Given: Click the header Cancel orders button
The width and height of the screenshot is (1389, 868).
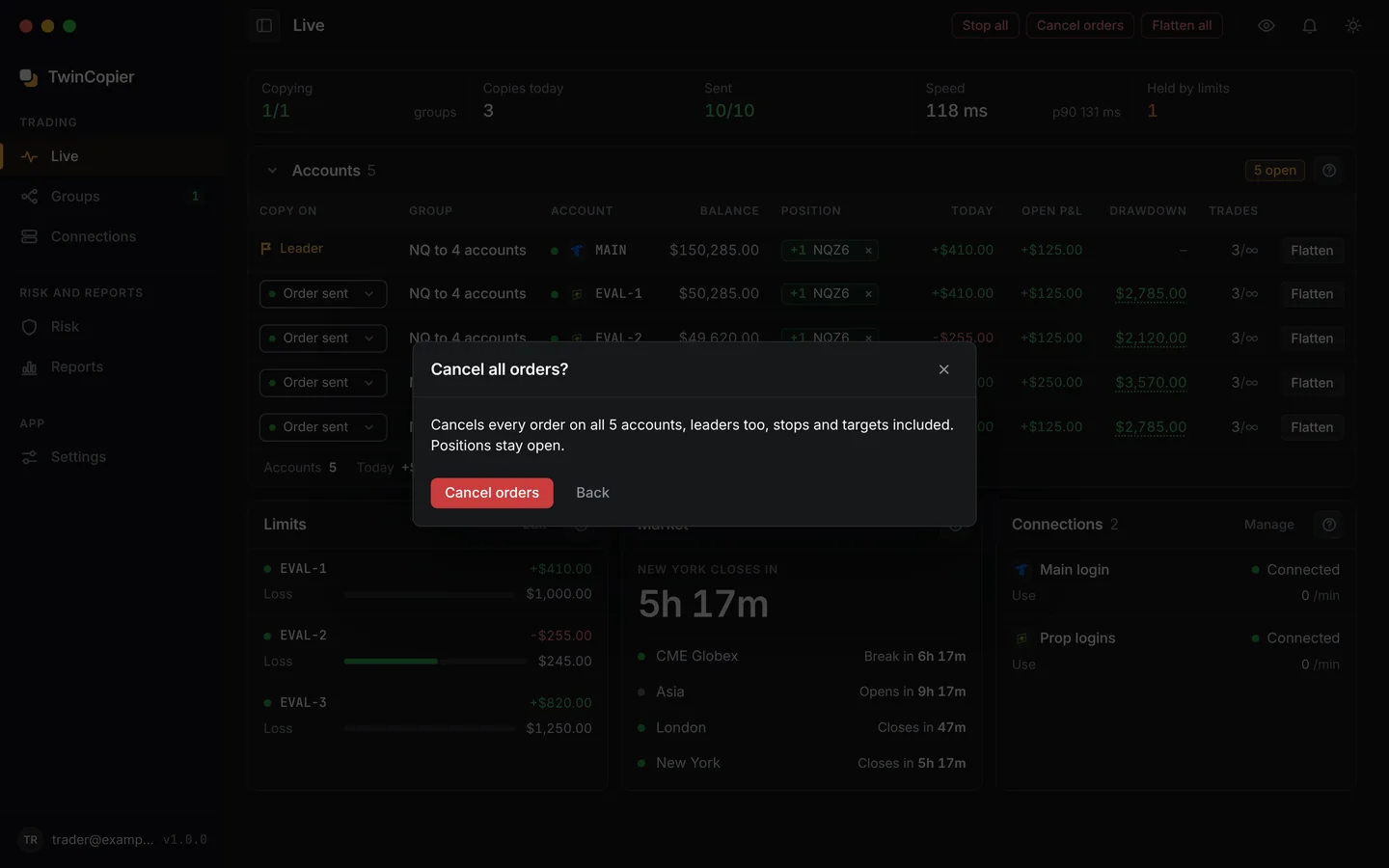Looking at the screenshot, I should tap(1079, 26).
